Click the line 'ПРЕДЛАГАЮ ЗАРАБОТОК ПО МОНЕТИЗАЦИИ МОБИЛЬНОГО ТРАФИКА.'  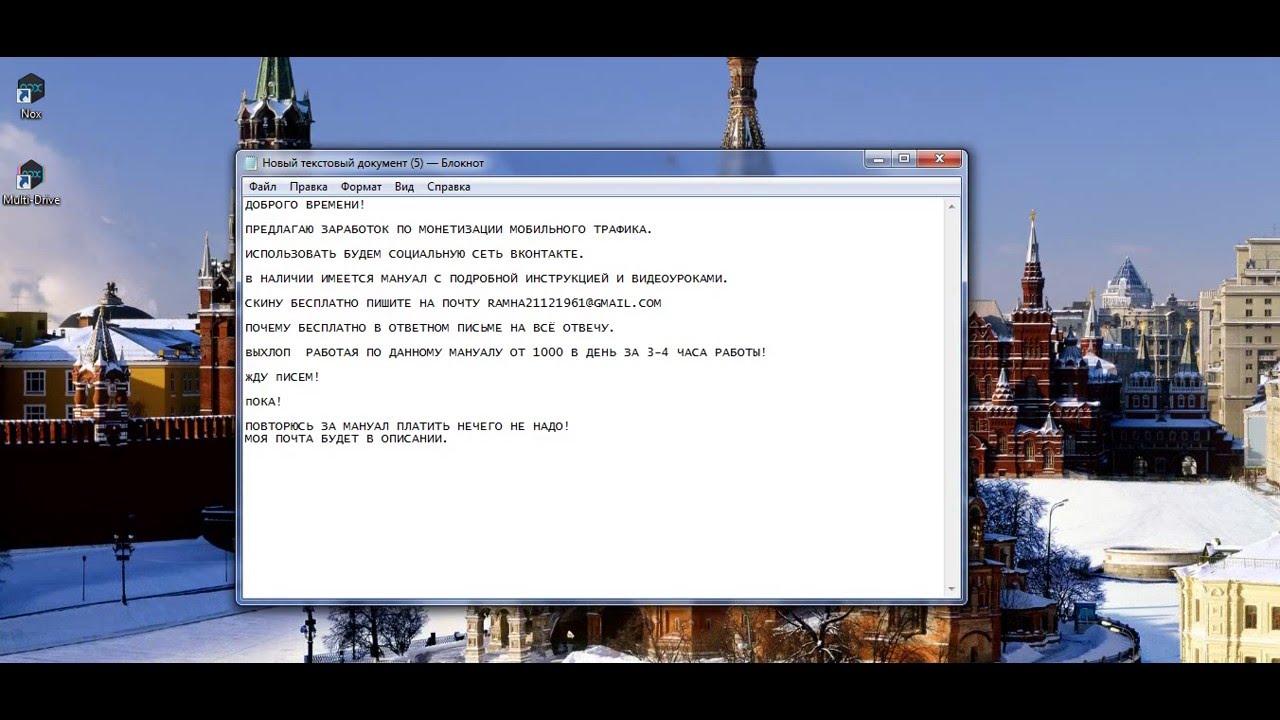(x=448, y=229)
